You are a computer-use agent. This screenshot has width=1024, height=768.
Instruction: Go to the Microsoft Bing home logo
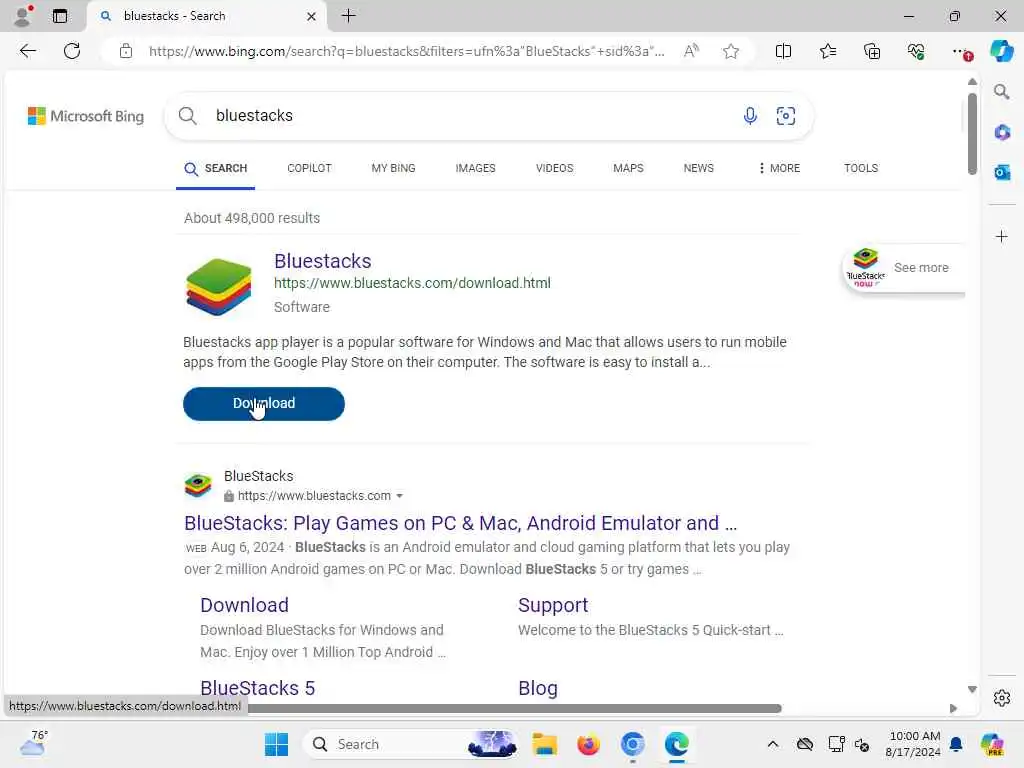click(86, 116)
